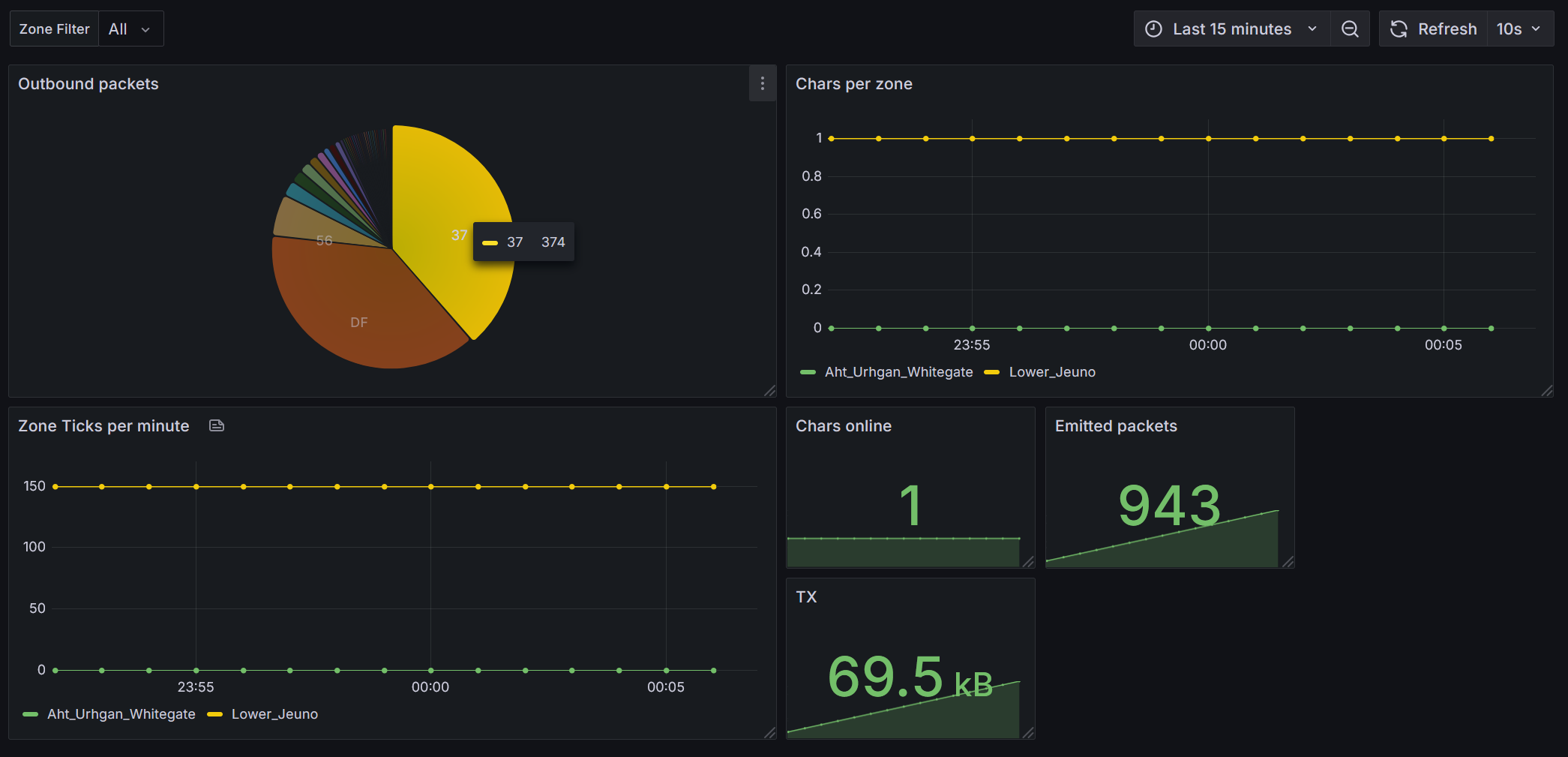Click the Chars online value 1
Viewport: 1568px width, 757px height.
(x=910, y=506)
